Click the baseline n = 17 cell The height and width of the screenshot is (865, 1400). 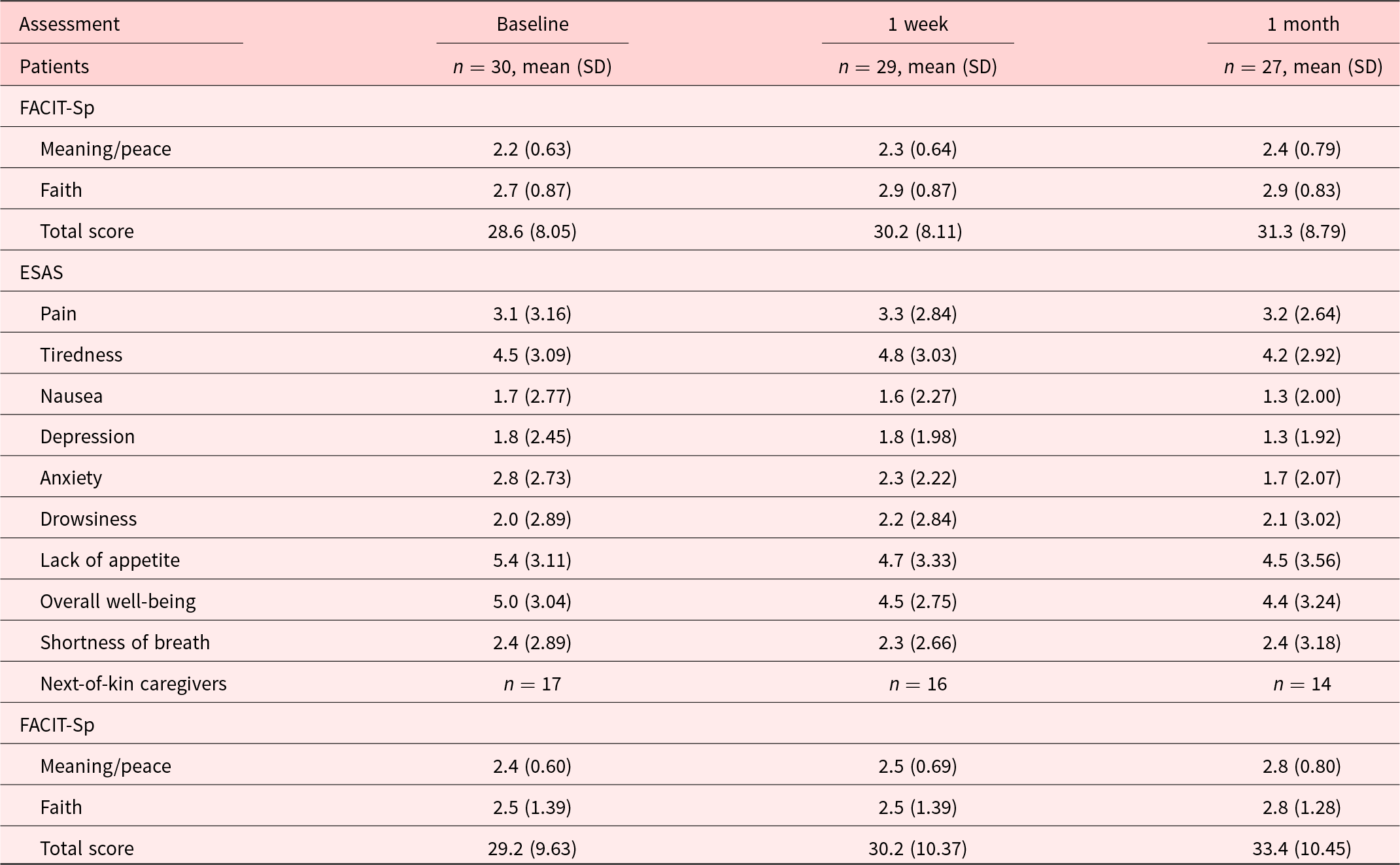532,684
